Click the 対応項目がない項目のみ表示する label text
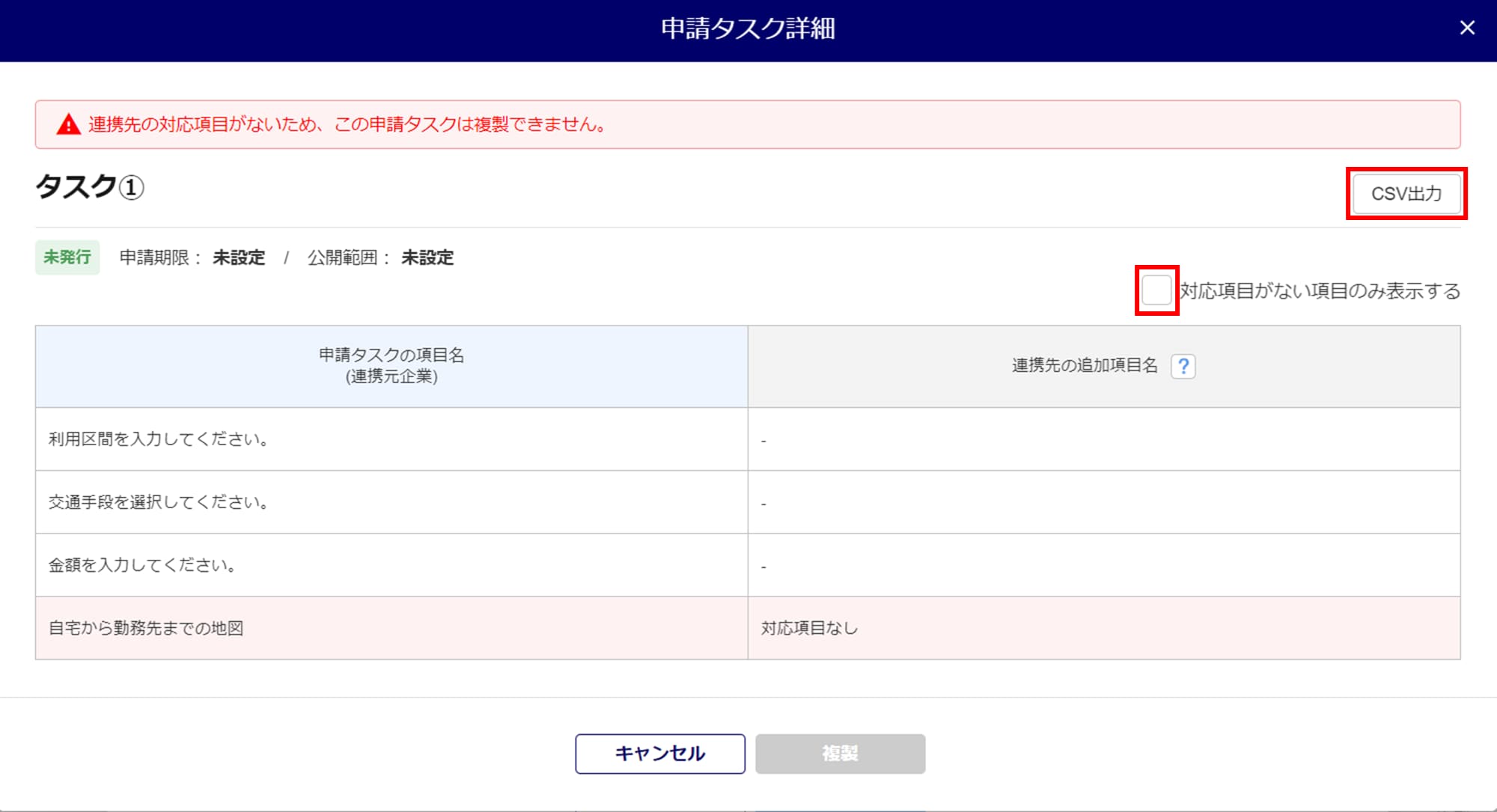The width and height of the screenshot is (1497, 812). 1320,291
